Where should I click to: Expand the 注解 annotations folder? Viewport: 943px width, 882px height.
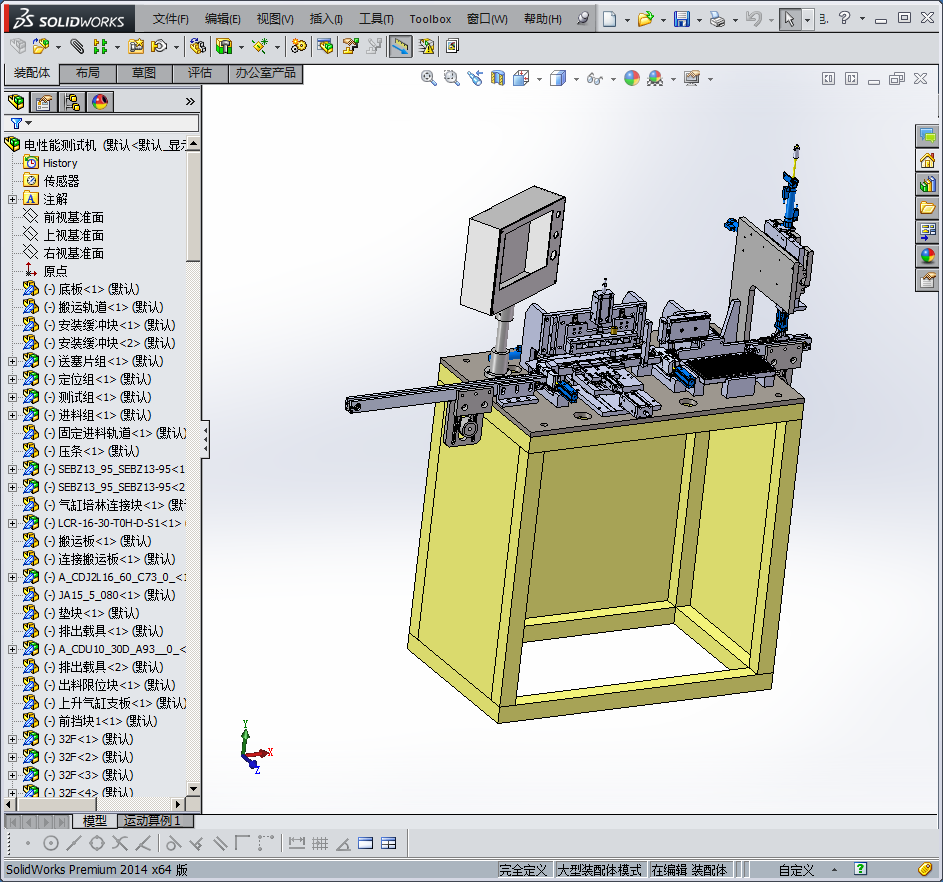[x=12, y=199]
